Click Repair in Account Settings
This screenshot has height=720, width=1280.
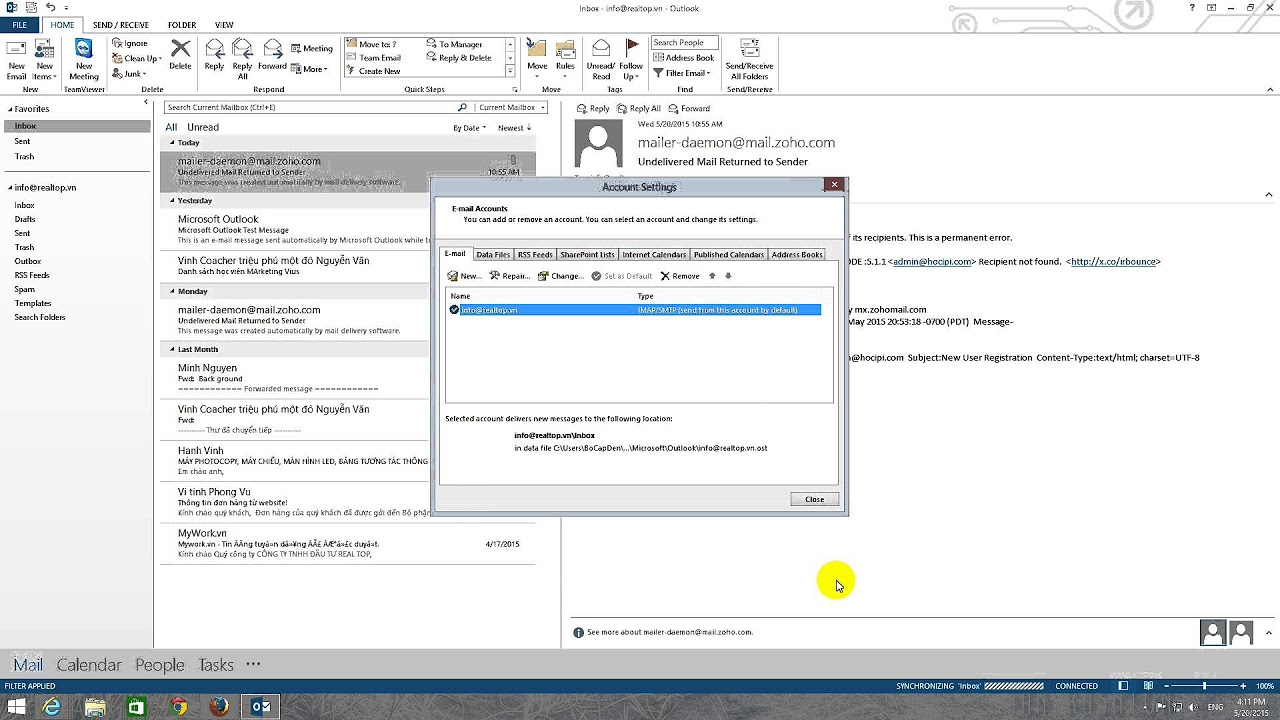tap(509, 276)
